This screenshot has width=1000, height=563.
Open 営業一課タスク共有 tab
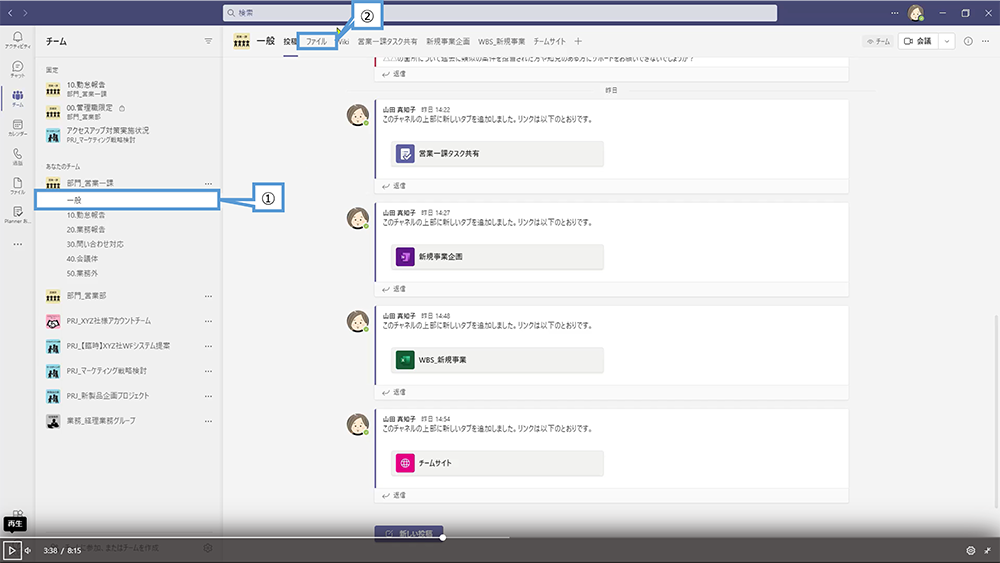pyautogui.click(x=387, y=41)
